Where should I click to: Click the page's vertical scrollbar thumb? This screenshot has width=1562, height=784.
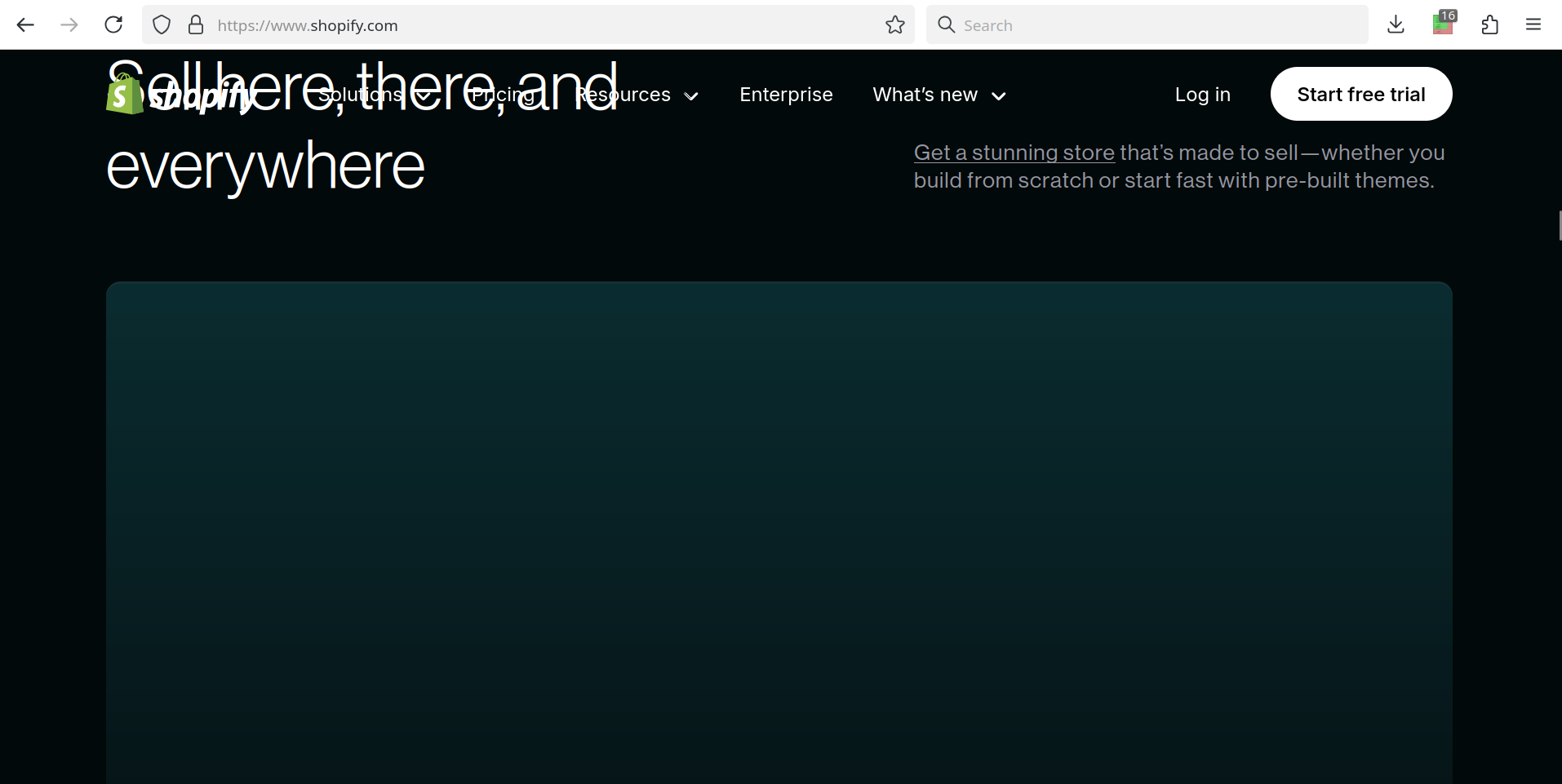click(1560, 225)
